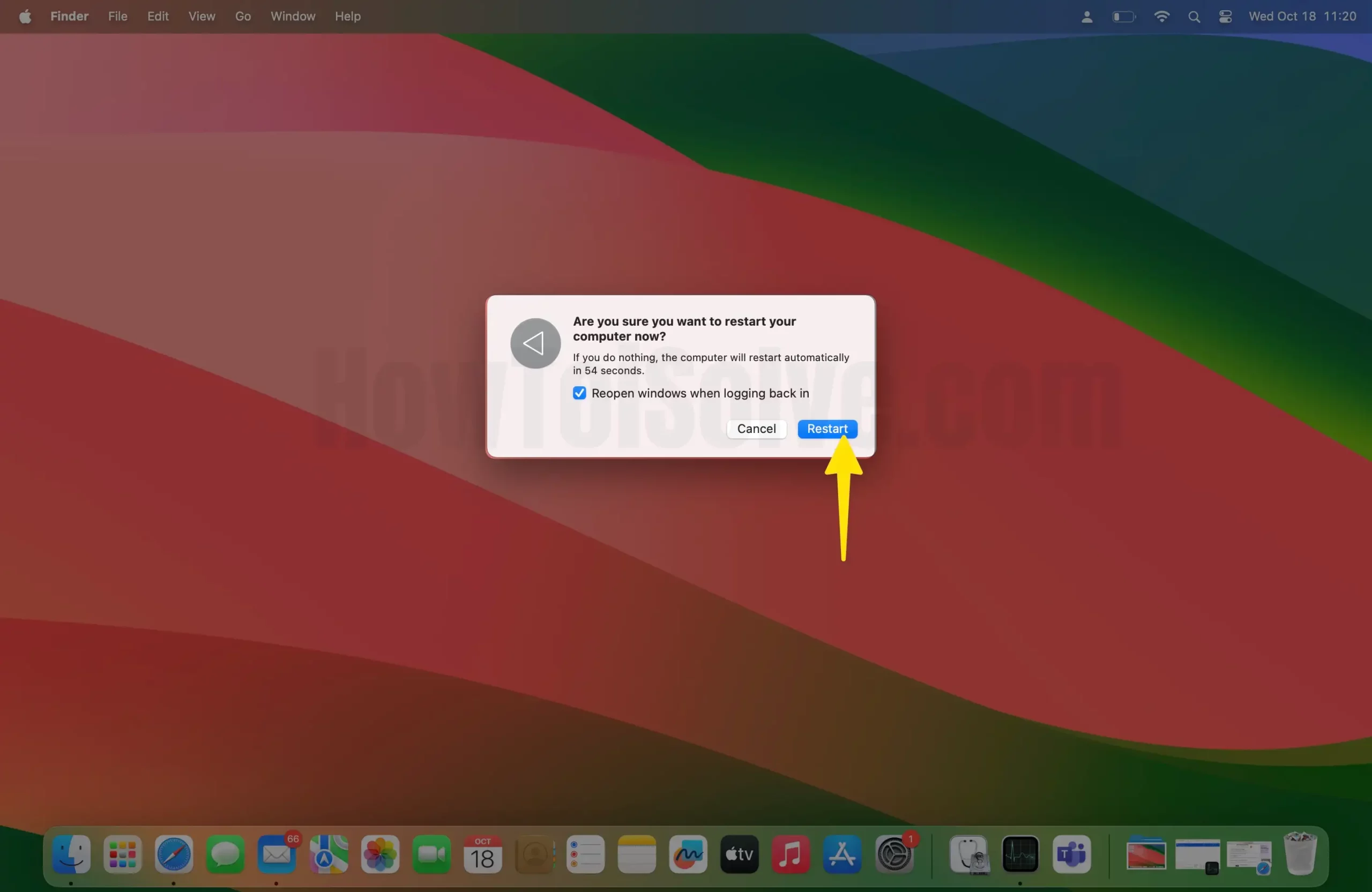Uncheck Reopen windows when logging back in
1372x892 pixels.
[x=579, y=393]
